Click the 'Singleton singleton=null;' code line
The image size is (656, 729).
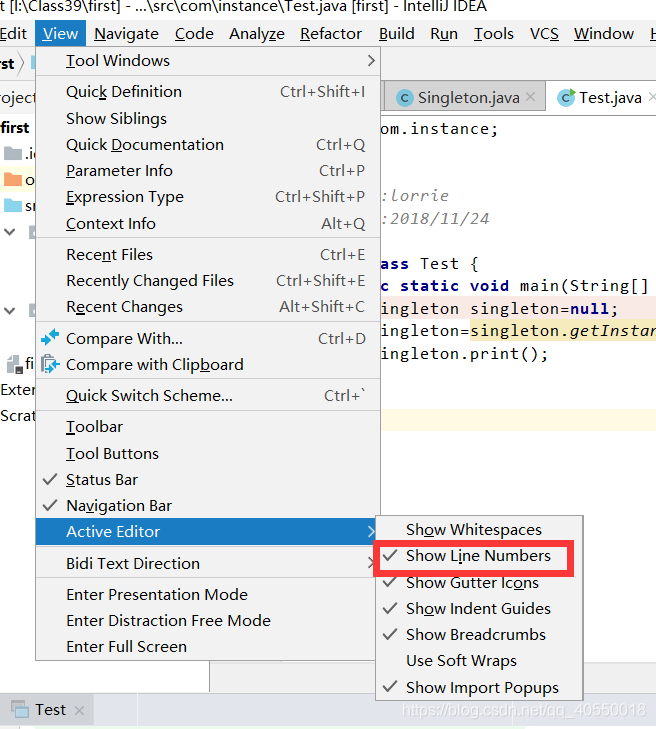pyautogui.click(x=499, y=309)
